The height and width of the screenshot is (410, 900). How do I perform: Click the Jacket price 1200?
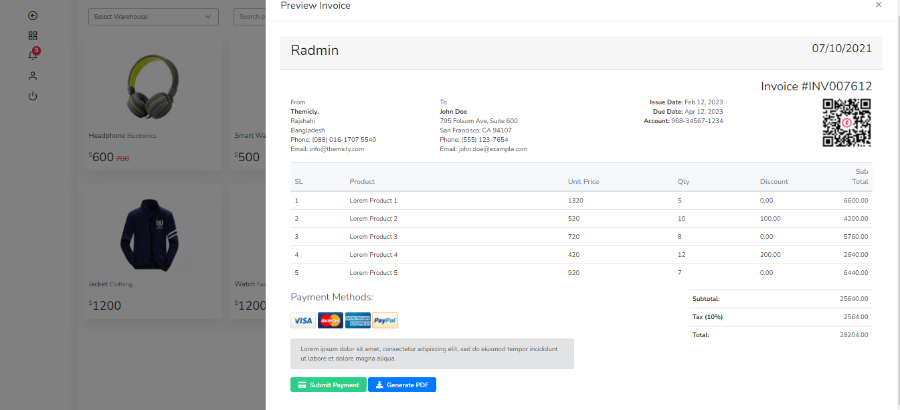pyautogui.click(x=105, y=305)
